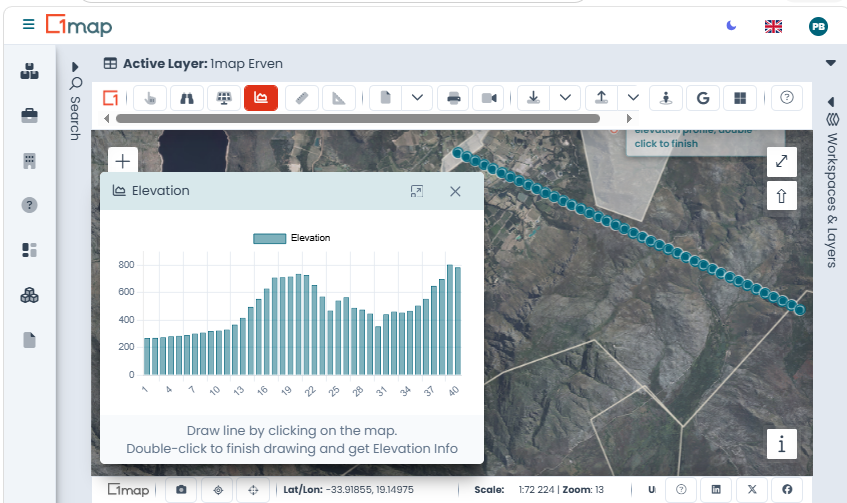Select the solar panel tool

pyautogui.click(x=224, y=98)
